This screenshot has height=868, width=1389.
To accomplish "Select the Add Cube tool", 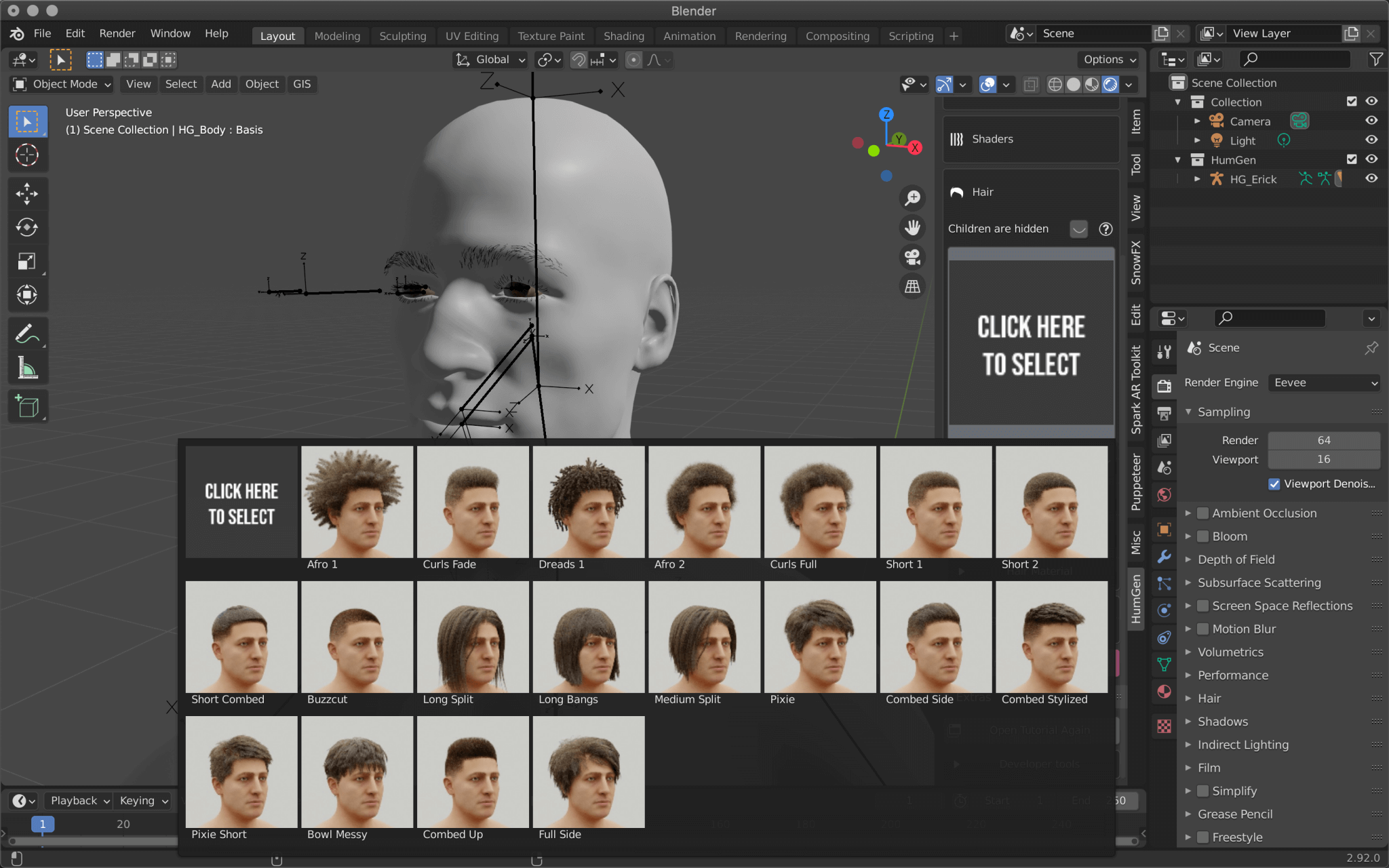I will pos(27,406).
